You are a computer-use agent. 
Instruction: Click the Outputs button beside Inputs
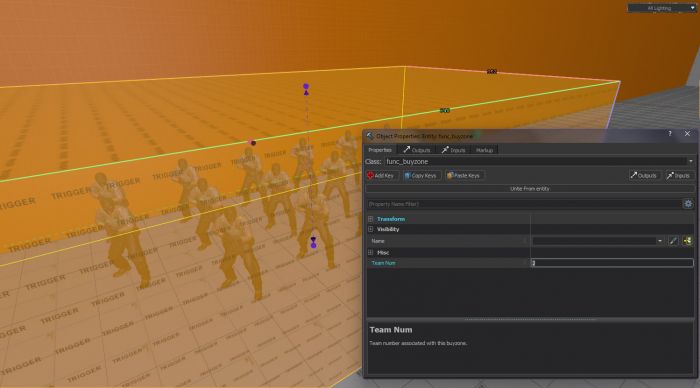coord(643,175)
